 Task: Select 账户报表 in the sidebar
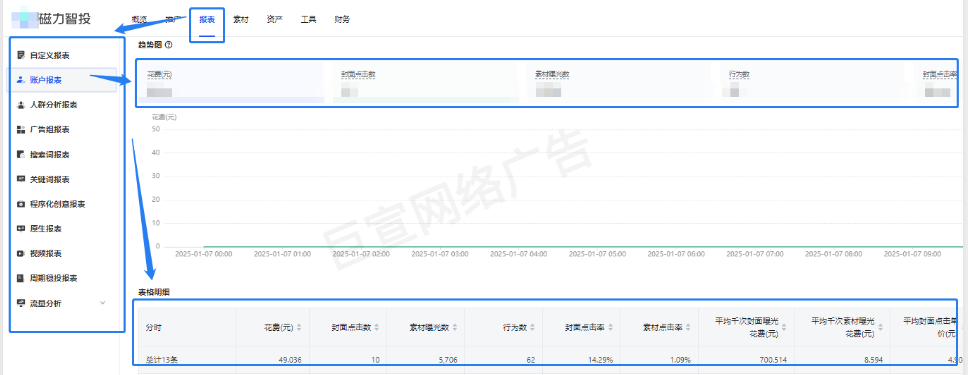pyautogui.click(x=63, y=80)
